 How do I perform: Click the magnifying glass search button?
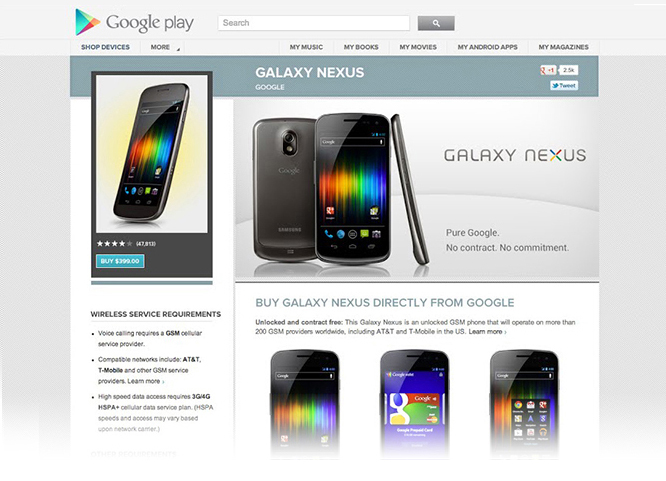click(436, 23)
